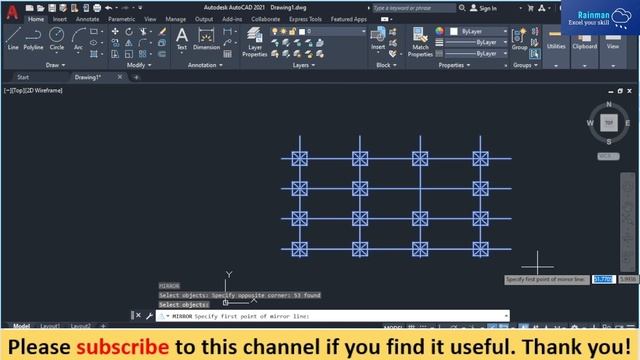Close the Drawing1 tab

click(120, 77)
